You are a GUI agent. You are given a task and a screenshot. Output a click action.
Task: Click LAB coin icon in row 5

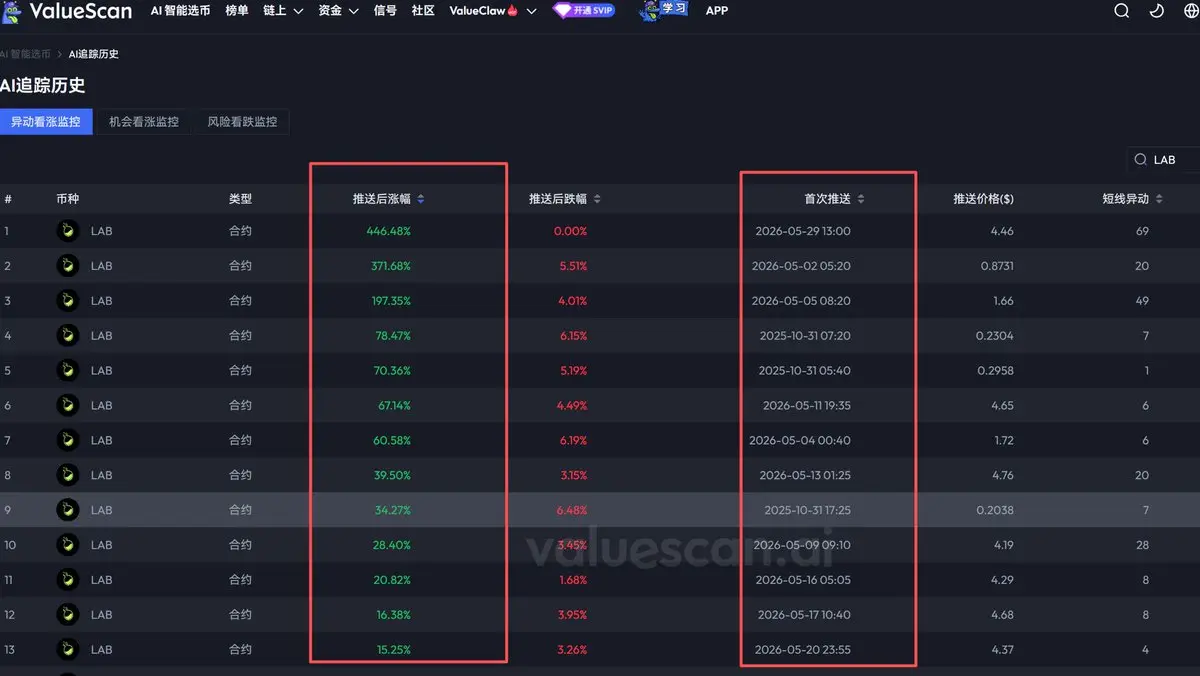click(67, 371)
